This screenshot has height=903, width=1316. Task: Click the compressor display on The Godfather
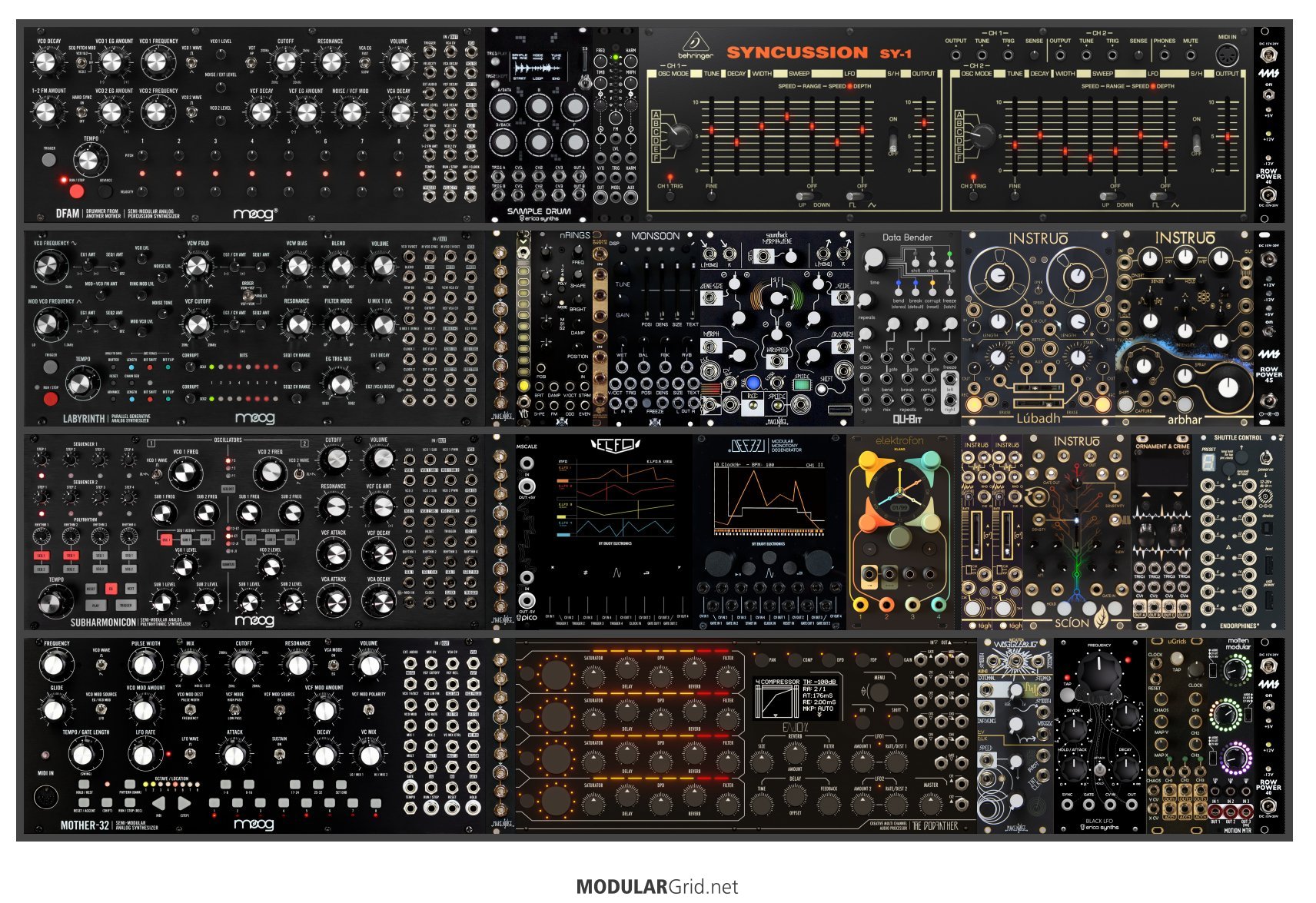(x=796, y=698)
